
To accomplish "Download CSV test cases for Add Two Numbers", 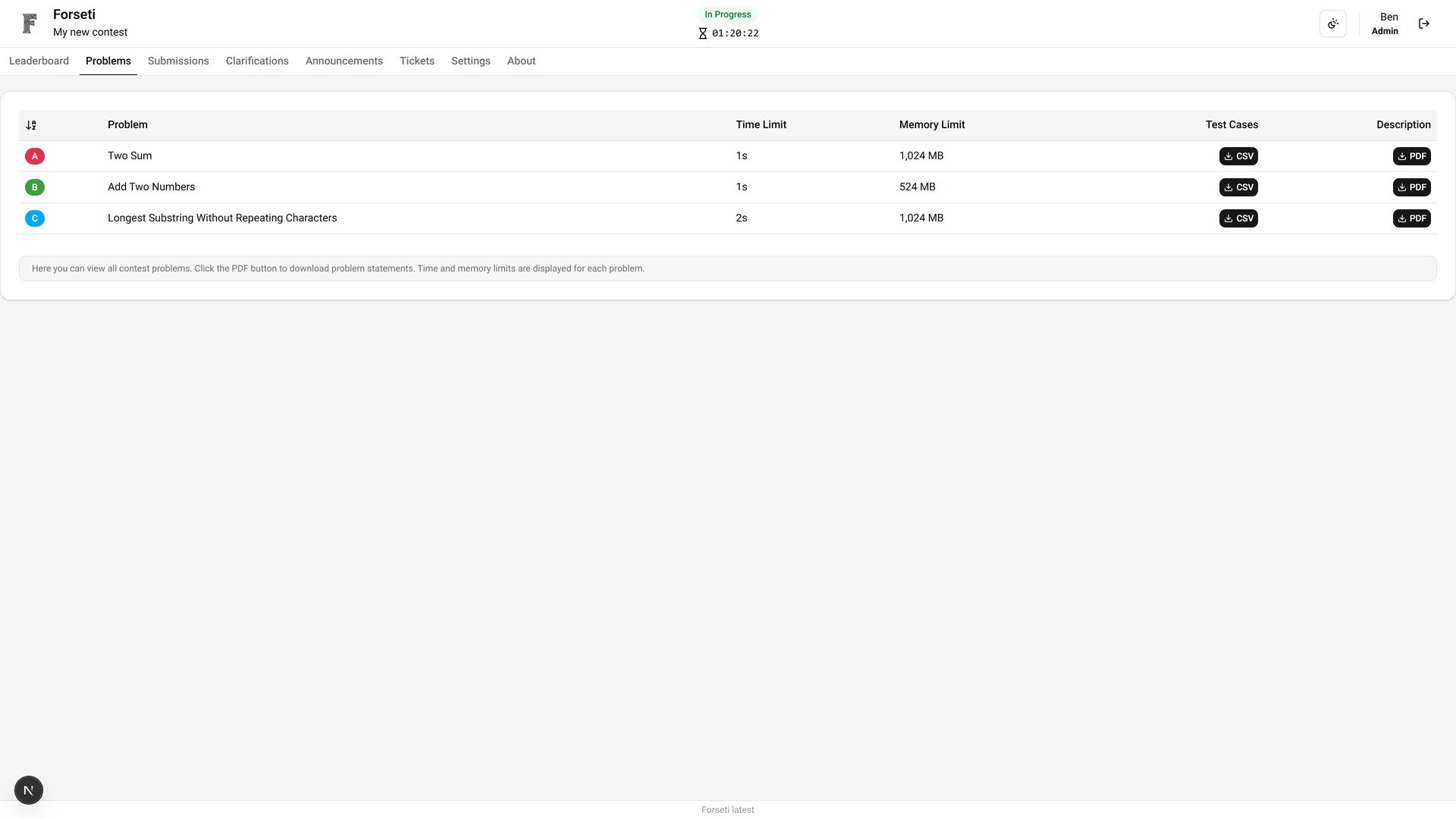I will click(1238, 187).
